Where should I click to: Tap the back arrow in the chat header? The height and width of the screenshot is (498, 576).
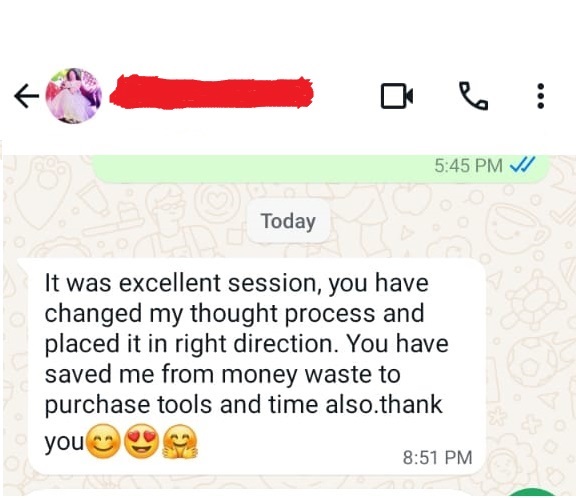[26, 96]
